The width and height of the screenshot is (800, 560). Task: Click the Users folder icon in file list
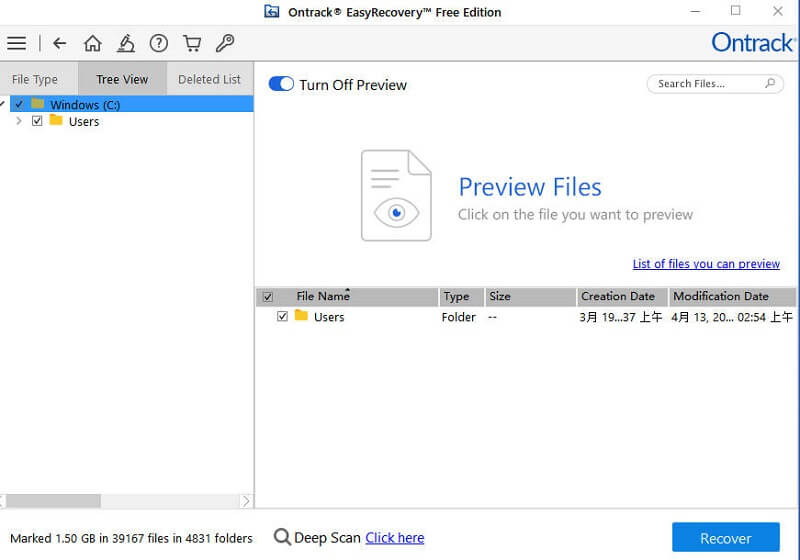[301, 316]
